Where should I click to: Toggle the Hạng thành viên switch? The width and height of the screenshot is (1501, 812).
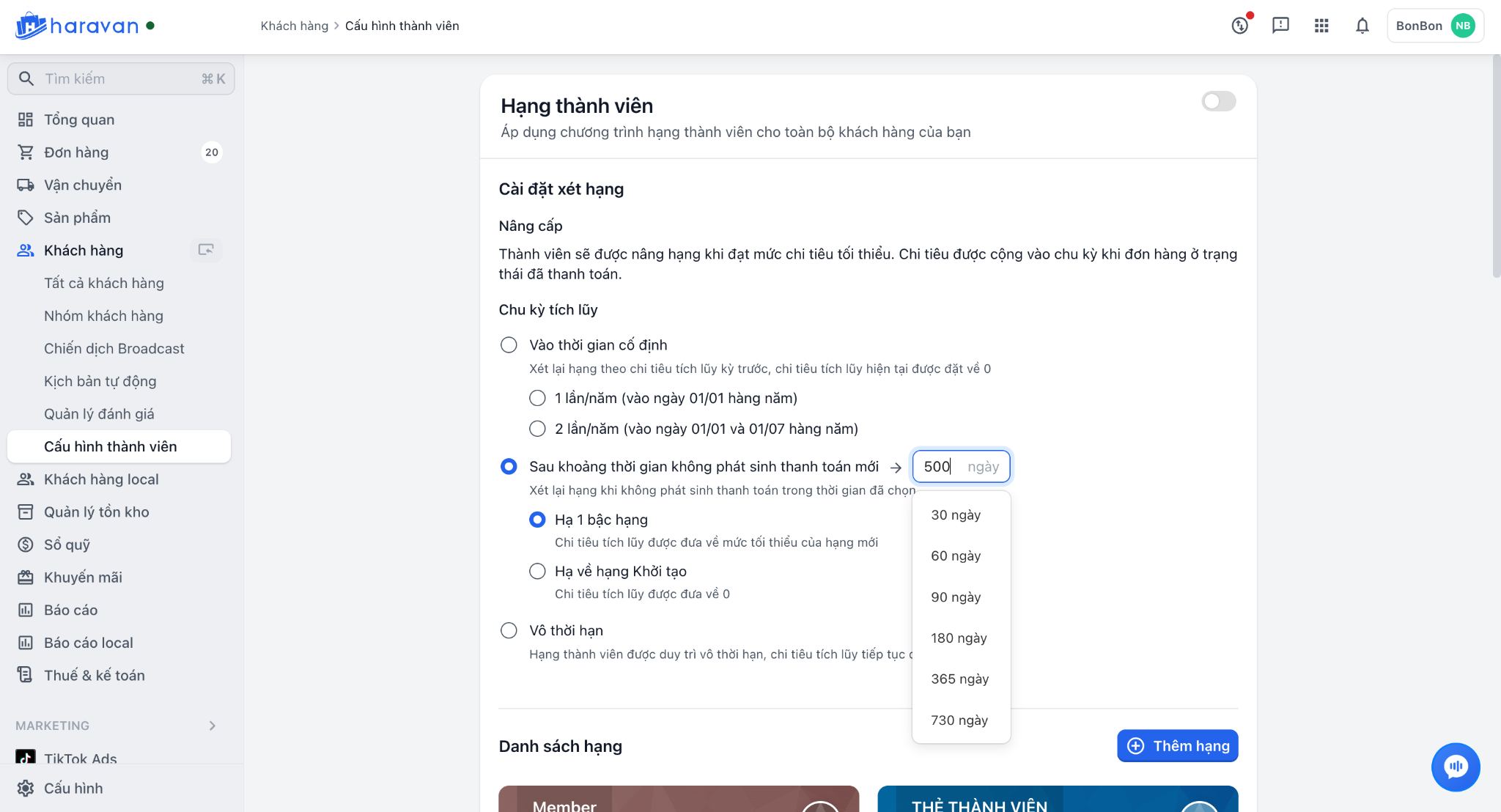click(x=1219, y=101)
